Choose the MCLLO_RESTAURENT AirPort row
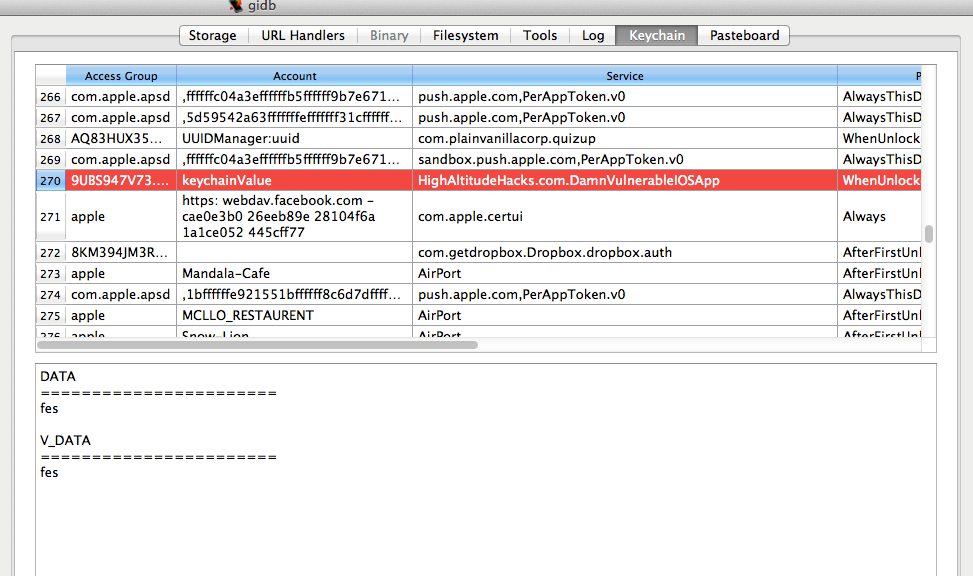This screenshot has height=576, width=973. click(x=294, y=316)
